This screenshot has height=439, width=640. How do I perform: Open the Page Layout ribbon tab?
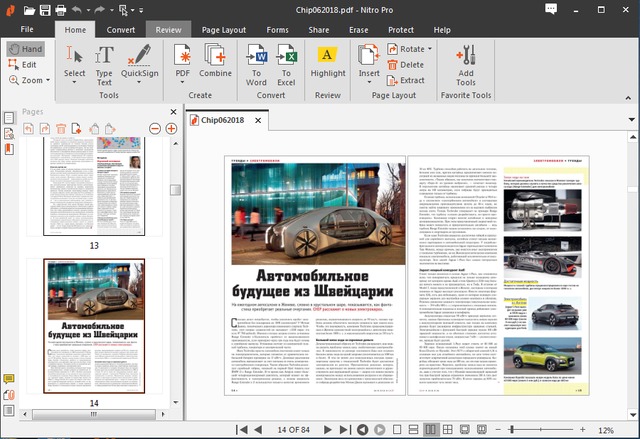pyautogui.click(x=225, y=30)
